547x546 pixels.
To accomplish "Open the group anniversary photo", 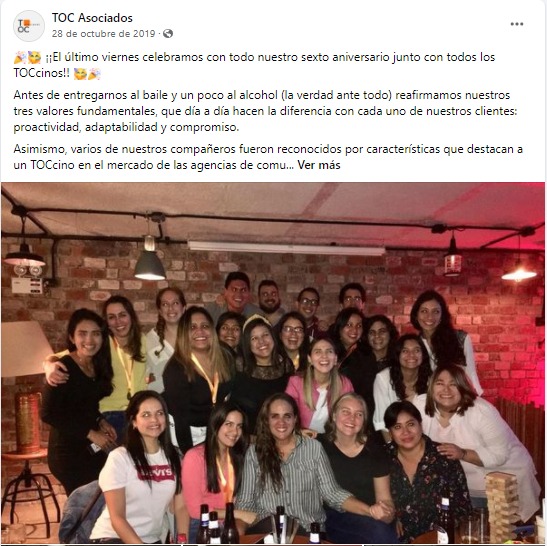I will (x=273, y=363).
